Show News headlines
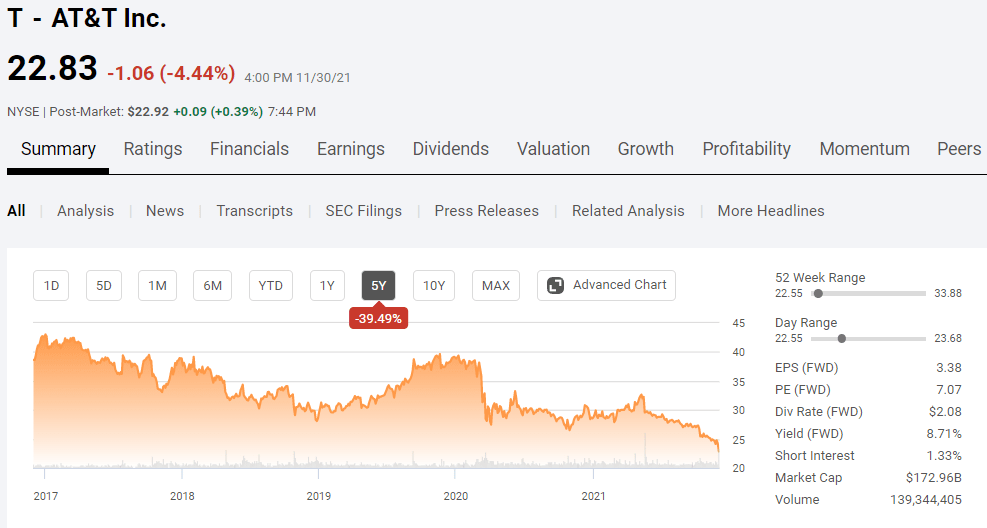This screenshot has height=528, width=987. [165, 211]
